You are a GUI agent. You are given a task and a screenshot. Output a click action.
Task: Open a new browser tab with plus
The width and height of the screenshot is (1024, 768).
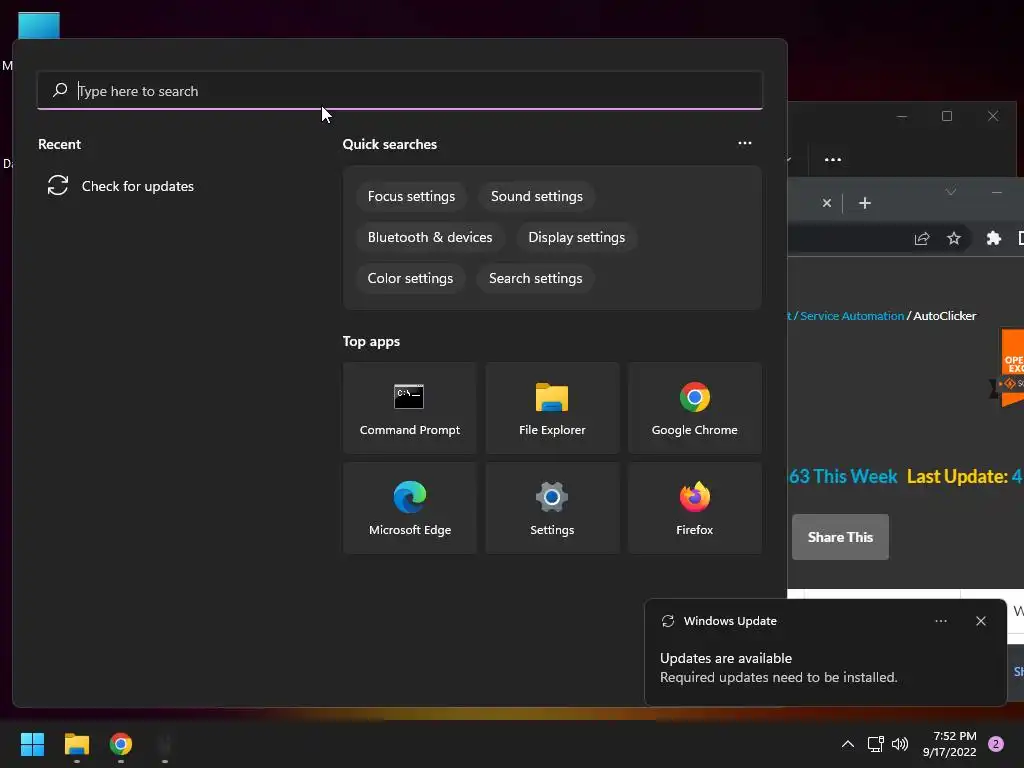[865, 203]
